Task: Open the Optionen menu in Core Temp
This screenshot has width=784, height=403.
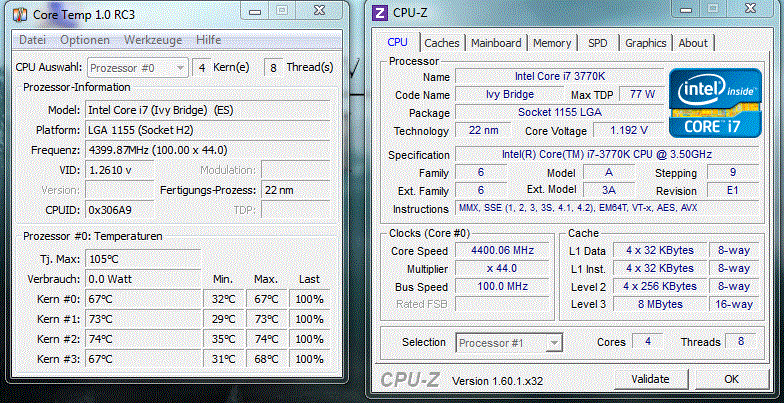Action: 85,40
